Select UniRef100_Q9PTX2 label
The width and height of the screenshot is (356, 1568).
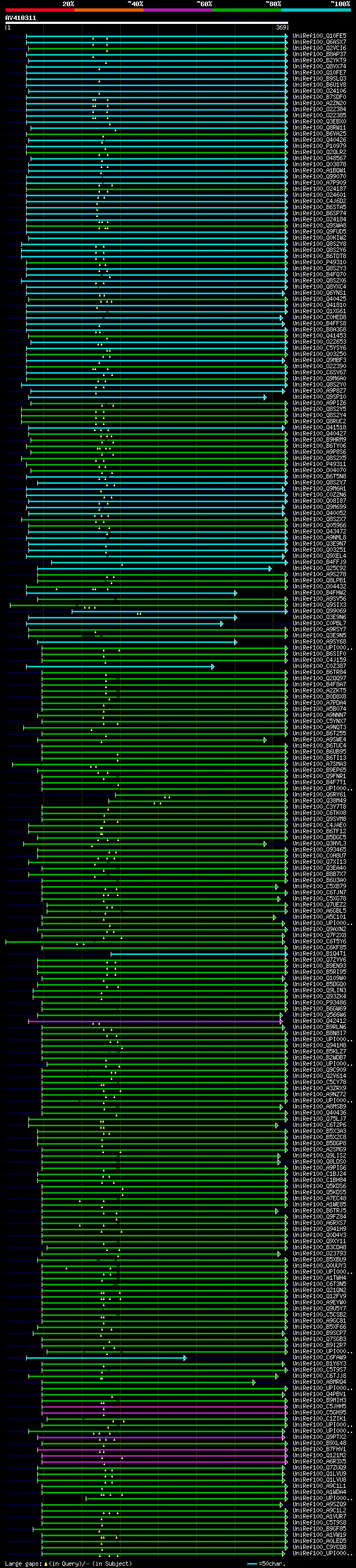pyautogui.click(x=319, y=1437)
